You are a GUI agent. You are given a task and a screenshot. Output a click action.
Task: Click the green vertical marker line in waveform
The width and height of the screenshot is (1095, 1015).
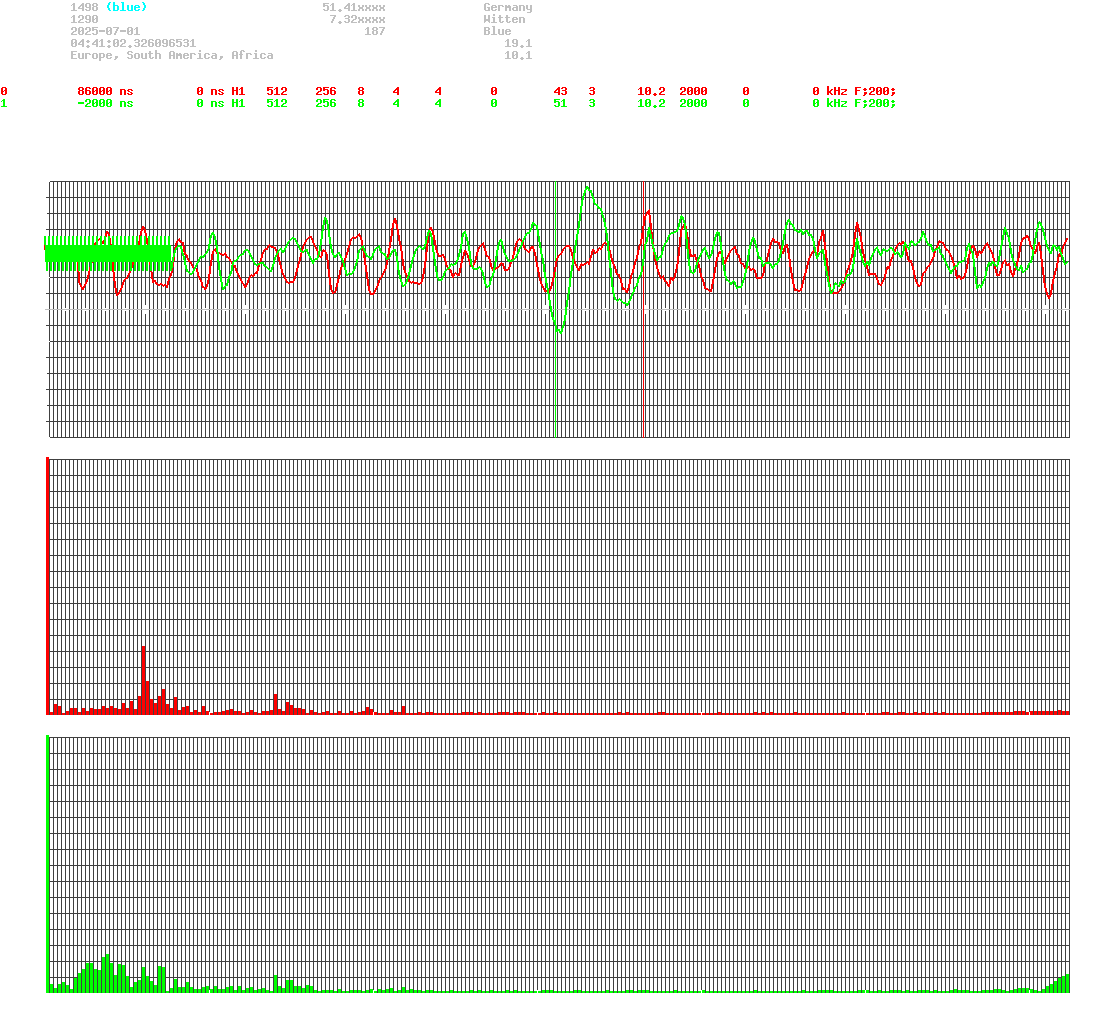click(555, 309)
